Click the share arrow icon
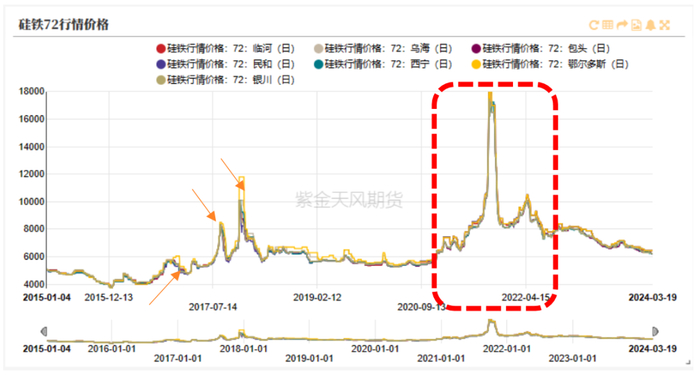 coord(622,25)
